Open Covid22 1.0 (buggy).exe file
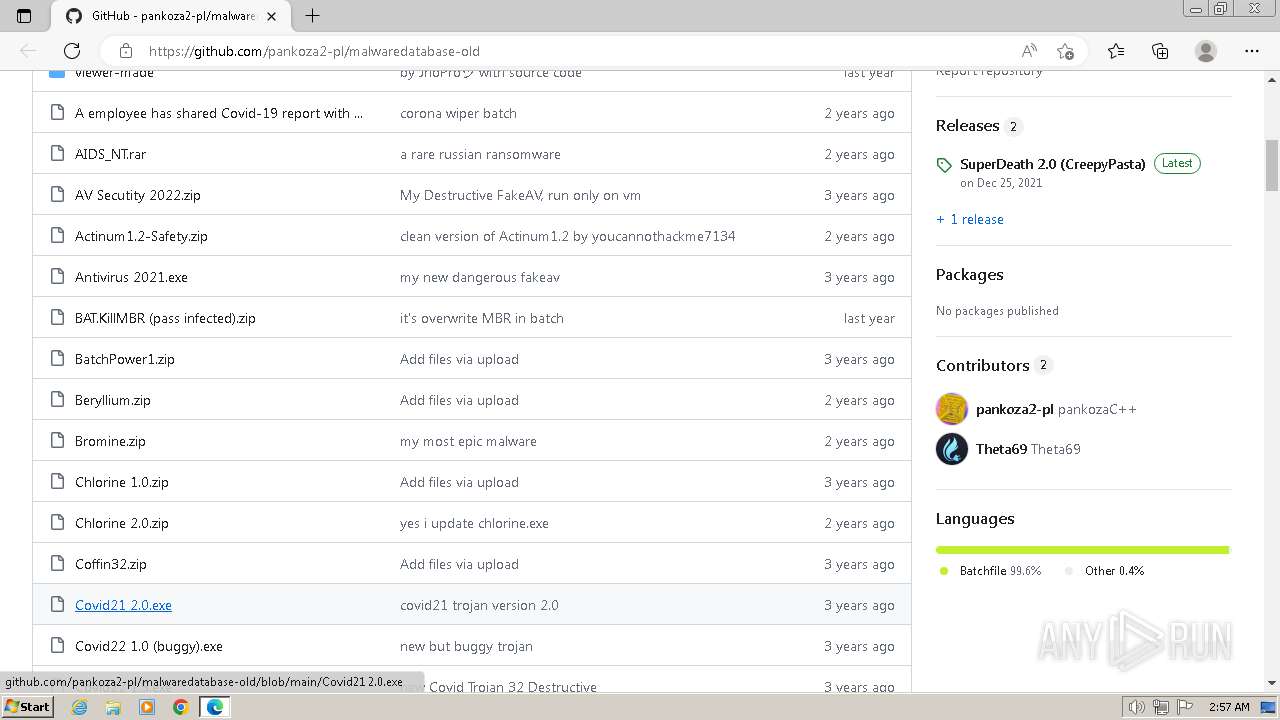Image resolution: width=1280 pixels, height=720 pixels. pyautogui.click(x=149, y=646)
